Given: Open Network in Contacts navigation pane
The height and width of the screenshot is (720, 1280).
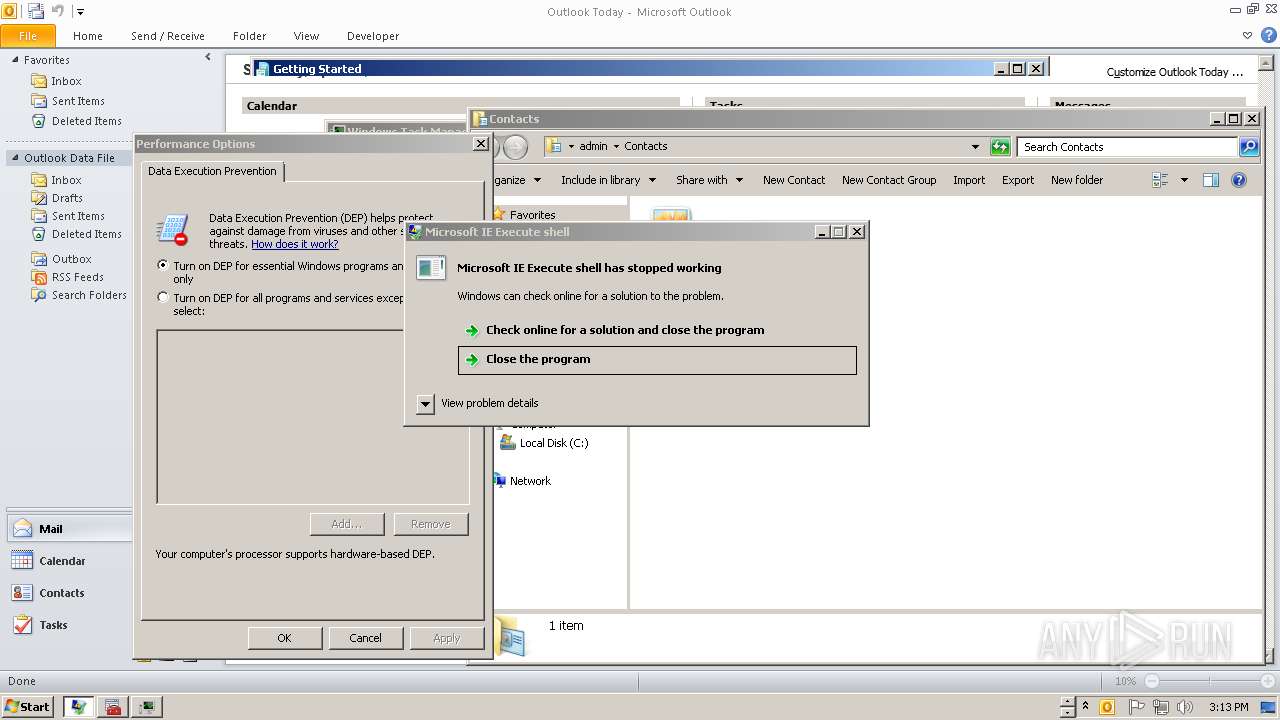Looking at the screenshot, I should pyautogui.click(x=530, y=481).
